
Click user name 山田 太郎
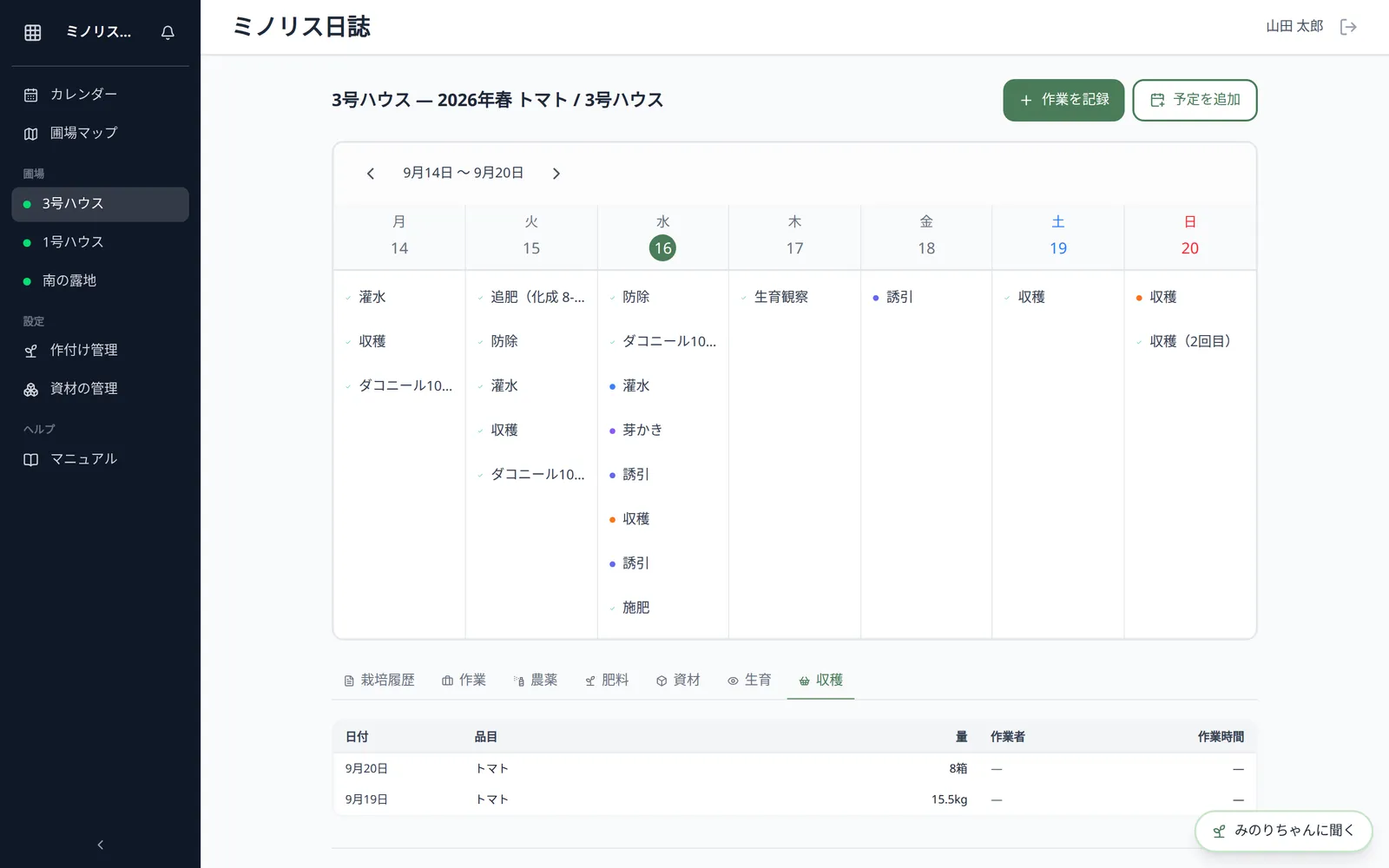pos(1294,27)
